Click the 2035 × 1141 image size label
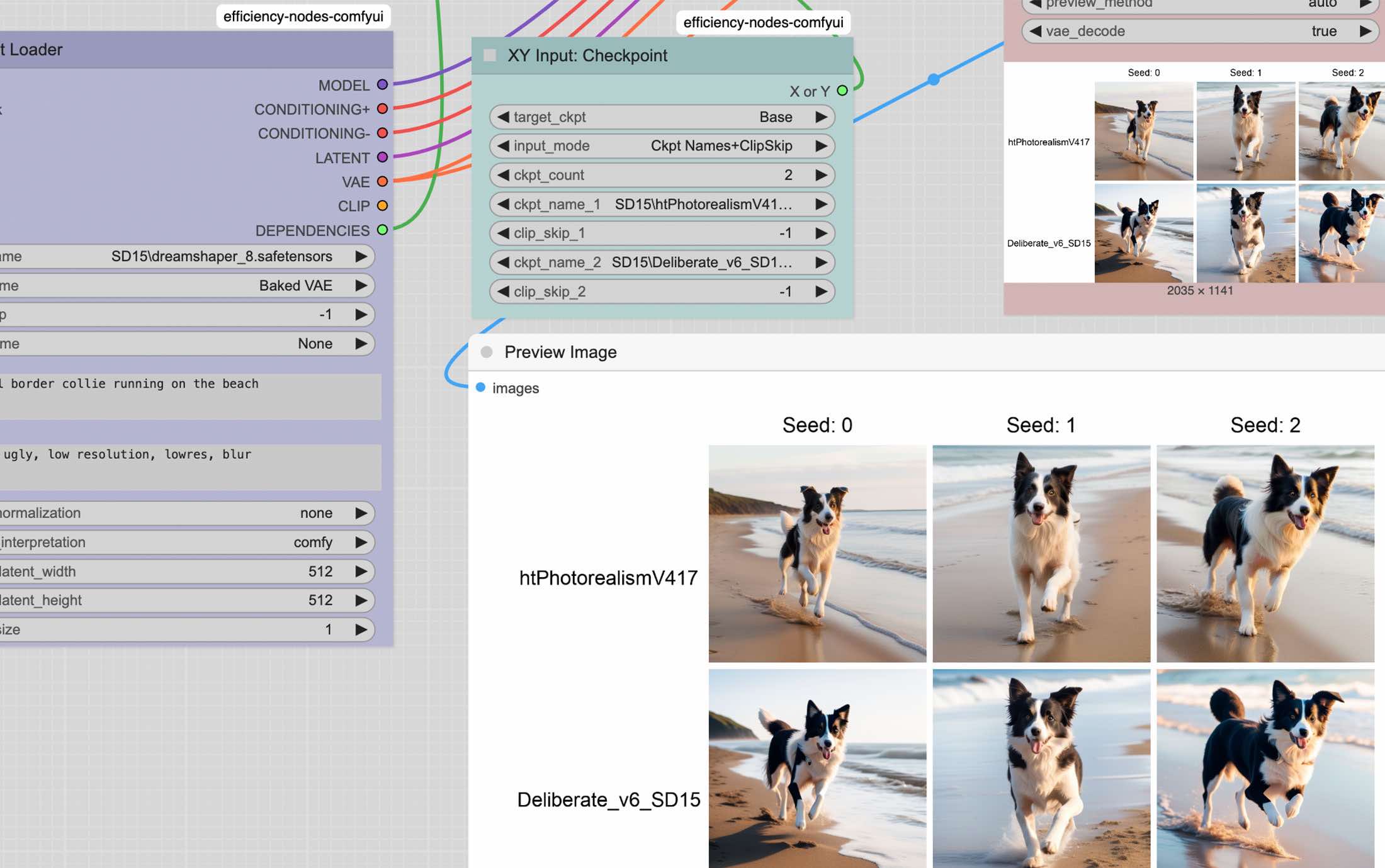Viewport: 1385px width, 868px height. pos(1200,291)
